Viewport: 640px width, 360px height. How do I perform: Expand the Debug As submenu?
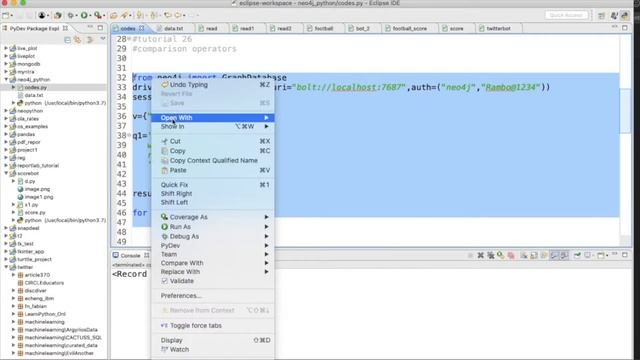[x=213, y=236]
